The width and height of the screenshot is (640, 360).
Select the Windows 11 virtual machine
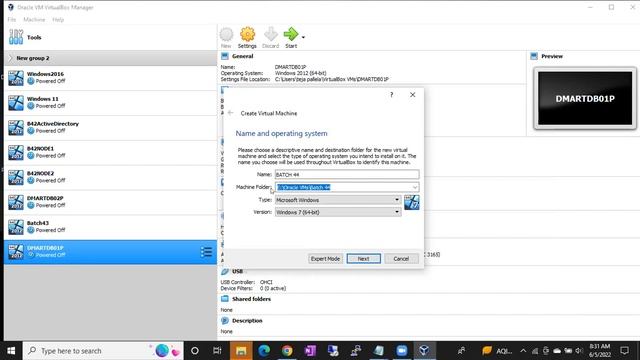110,102
